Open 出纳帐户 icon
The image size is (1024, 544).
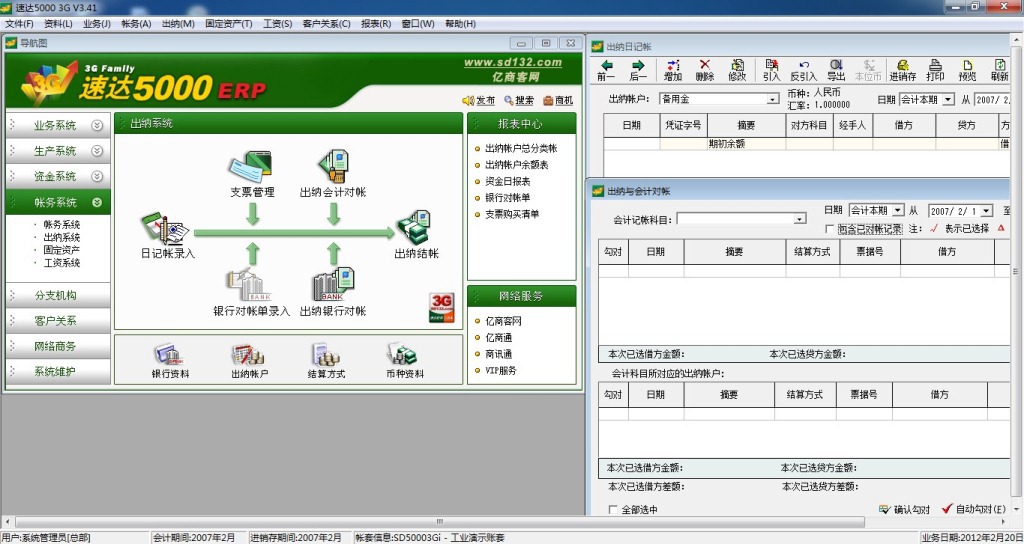coord(249,361)
